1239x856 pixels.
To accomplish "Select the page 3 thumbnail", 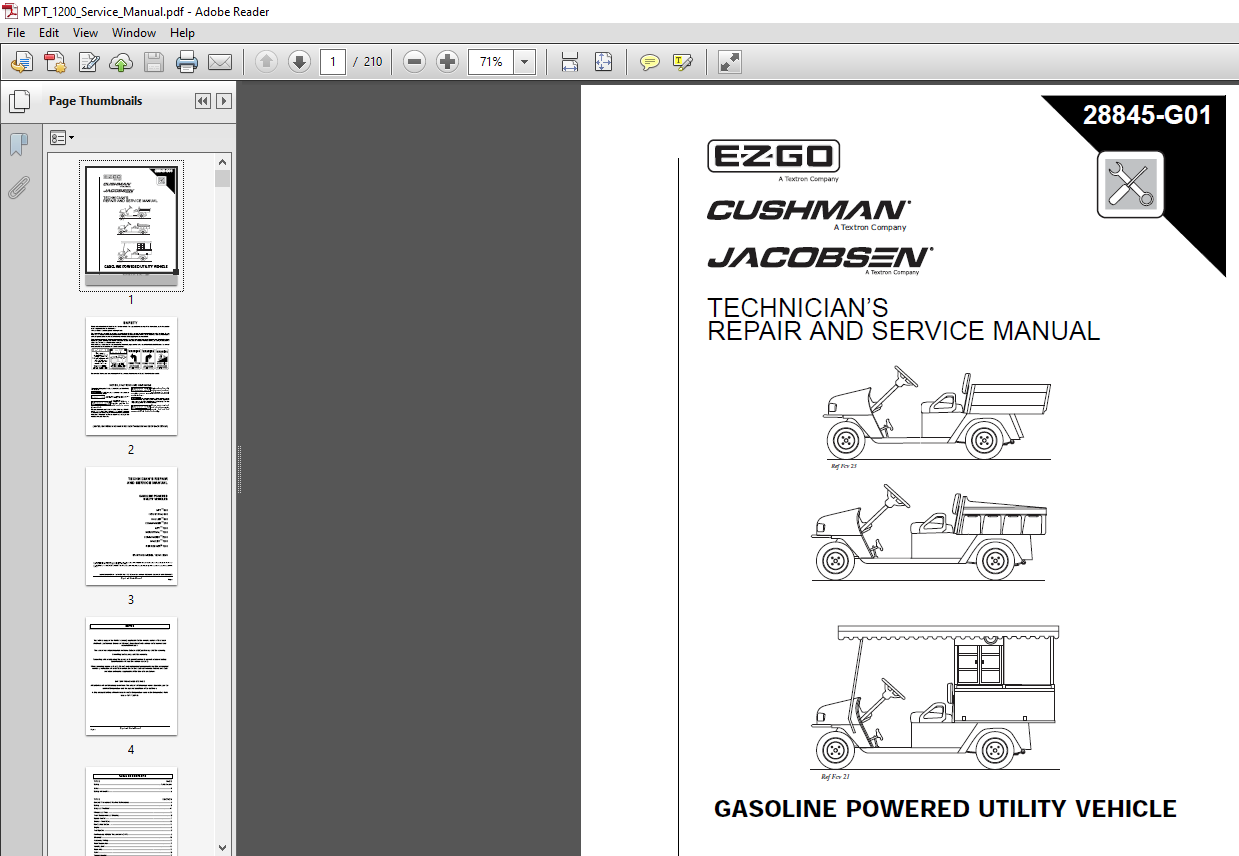I will 131,526.
